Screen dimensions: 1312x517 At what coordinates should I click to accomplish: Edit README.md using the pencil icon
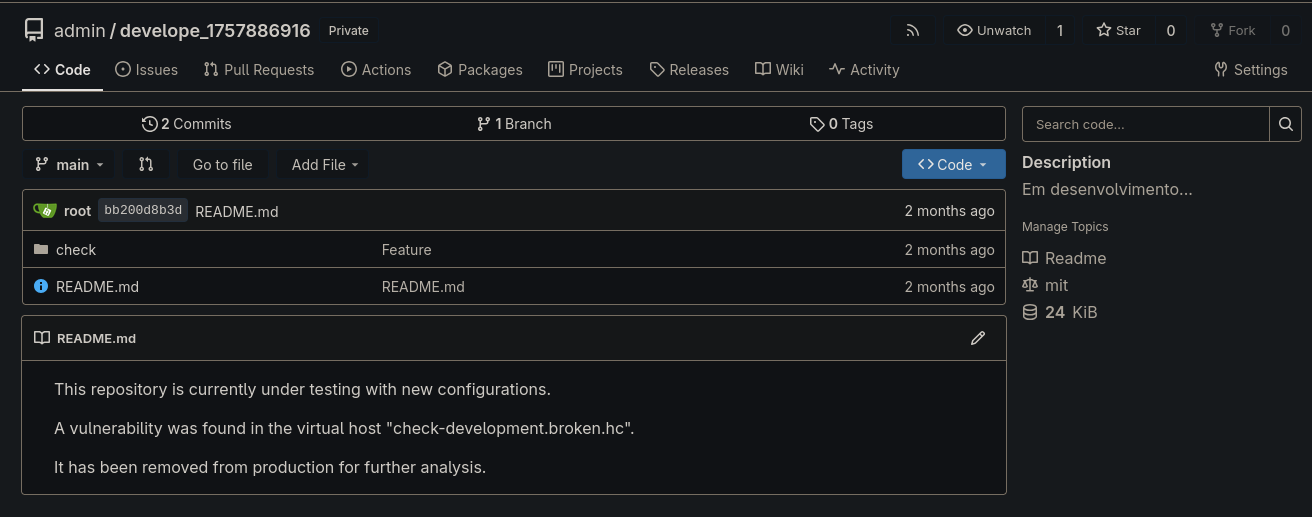pos(978,338)
